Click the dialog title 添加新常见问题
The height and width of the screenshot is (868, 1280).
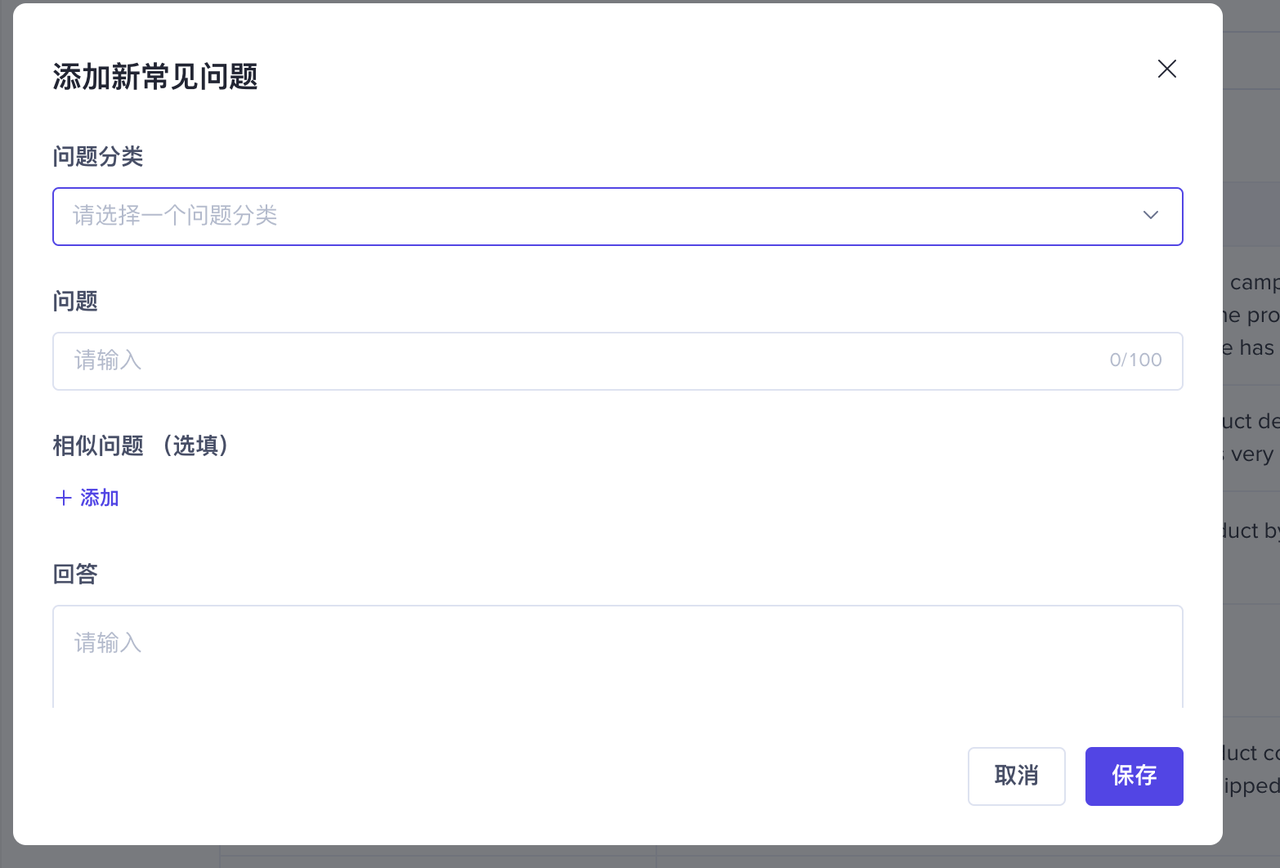pyautogui.click(x=155, y=77)
